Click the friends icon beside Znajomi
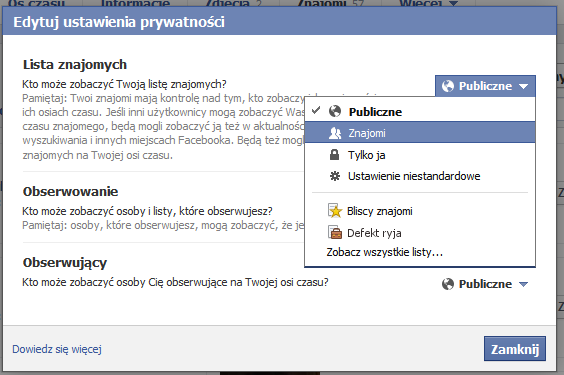The width and height of the screenshot is (564, 375). [x=335, y=133]
